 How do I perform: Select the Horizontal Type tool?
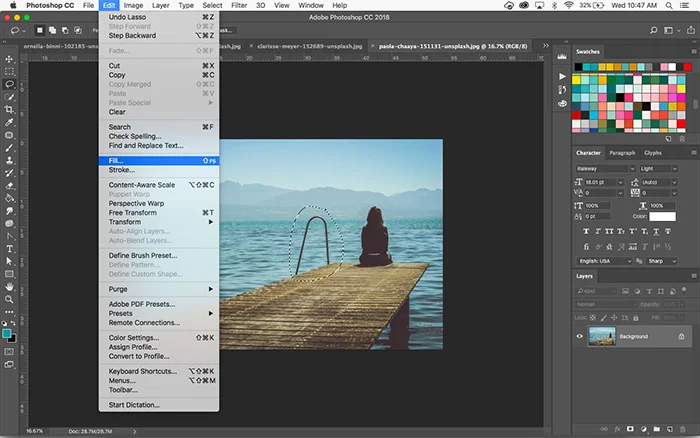pyautogui.click(x=9, y=249)
